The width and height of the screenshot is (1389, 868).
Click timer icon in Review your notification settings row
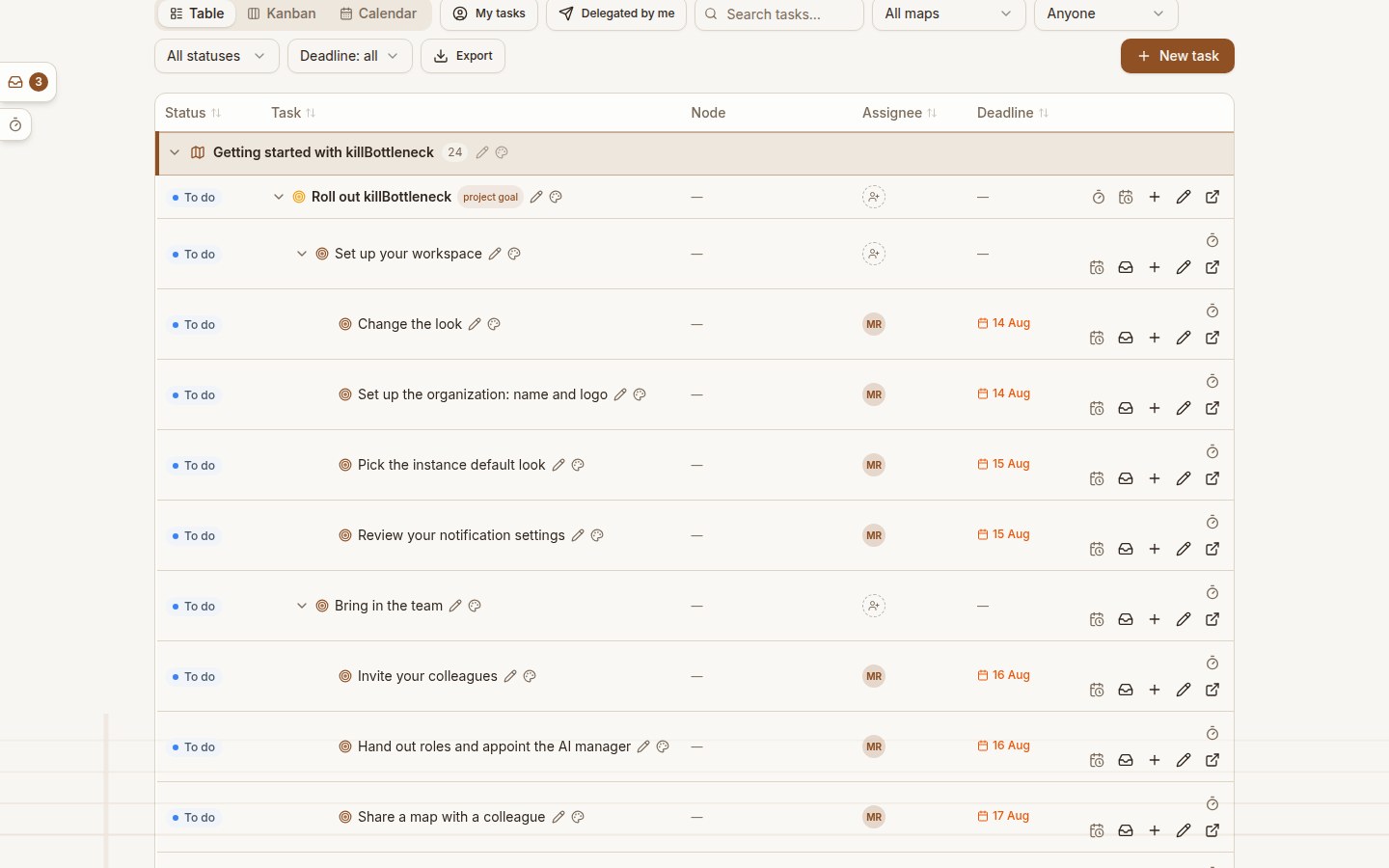coord(1212,522)
